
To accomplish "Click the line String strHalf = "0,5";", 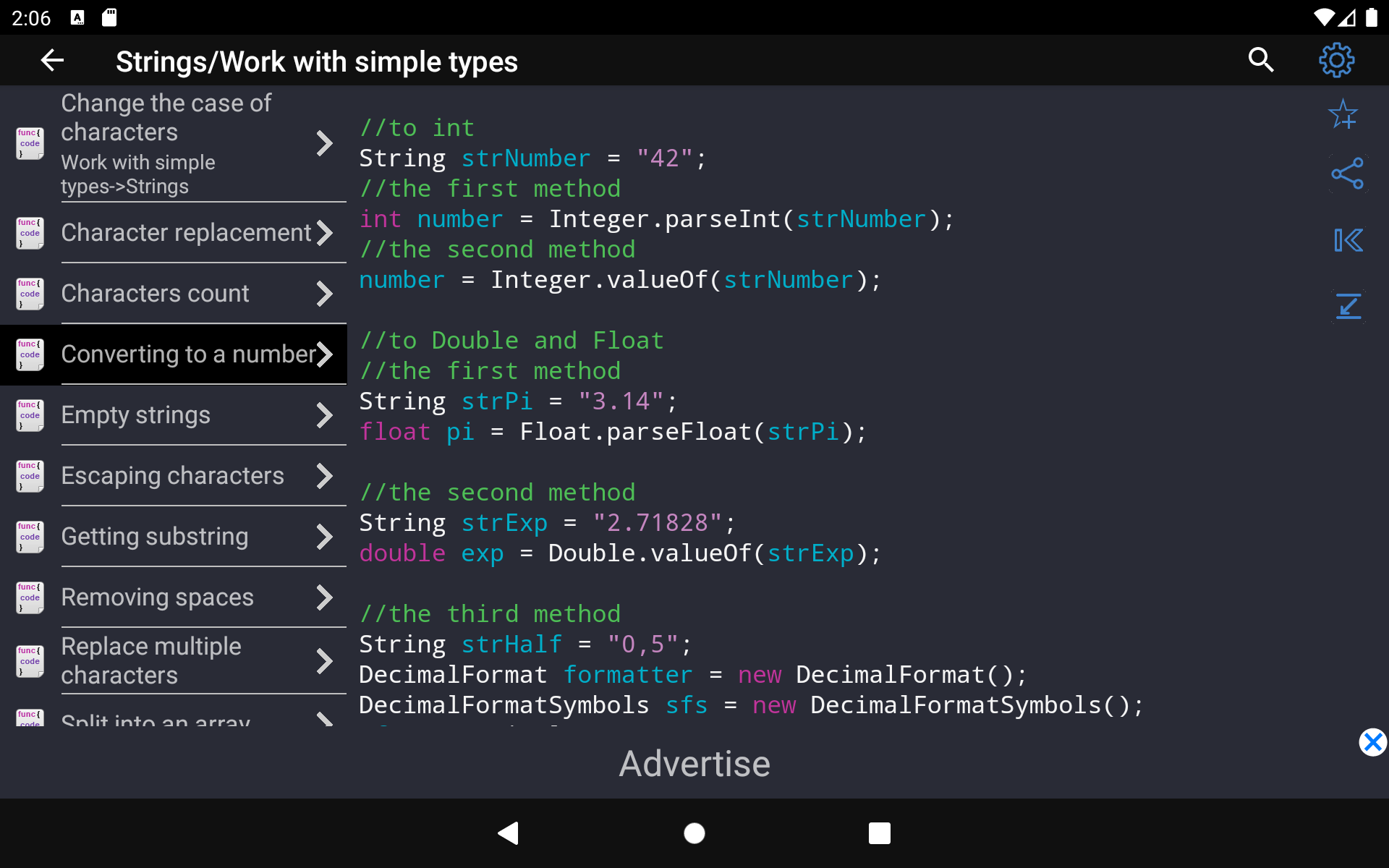I will pos(525,644).
